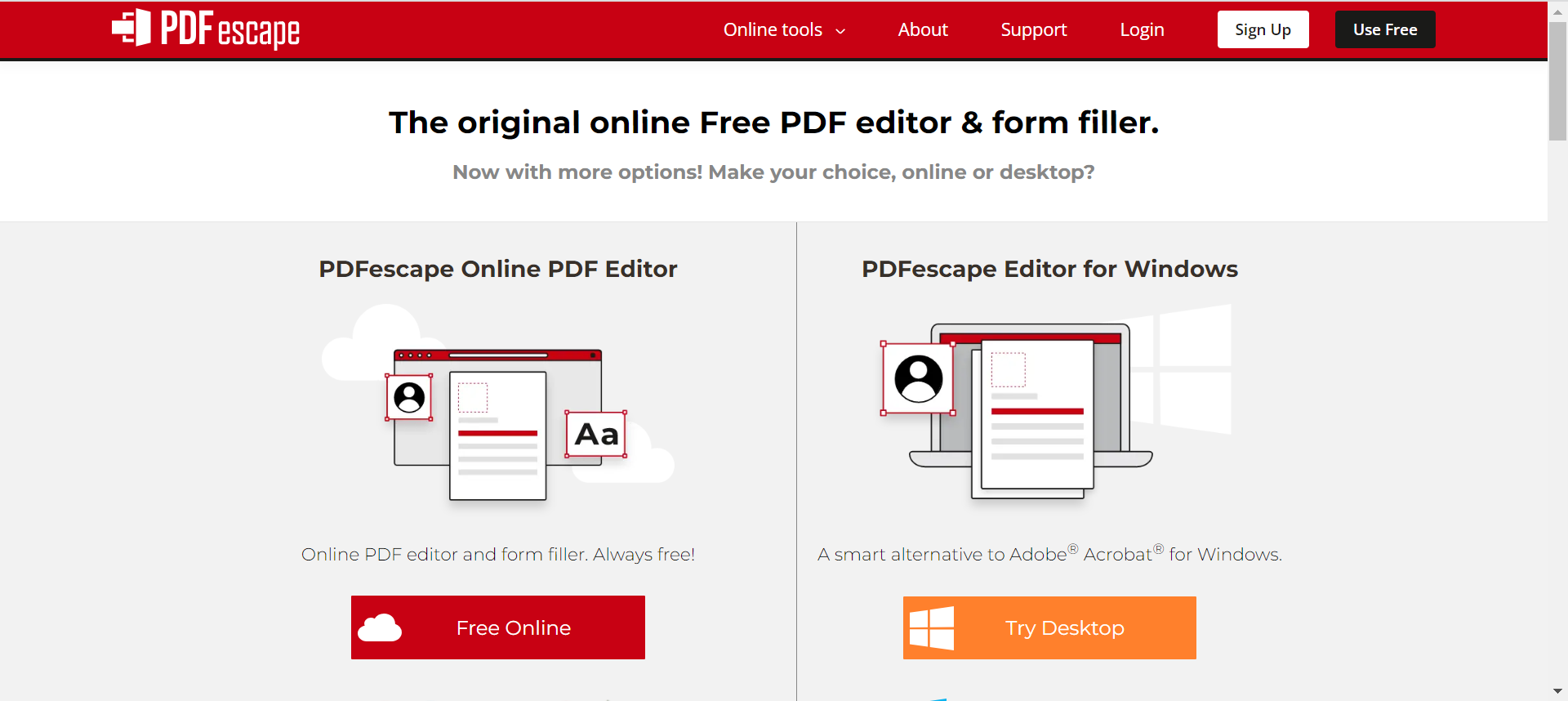Go to the About page
This screenshot has width=1568, height=701.
[x=923, y=30]
